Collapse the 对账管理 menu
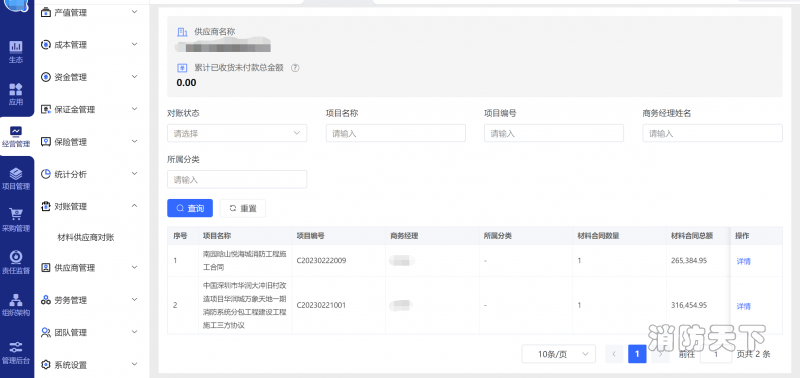This screenshot has width=800, height=378. pos(89,207)
